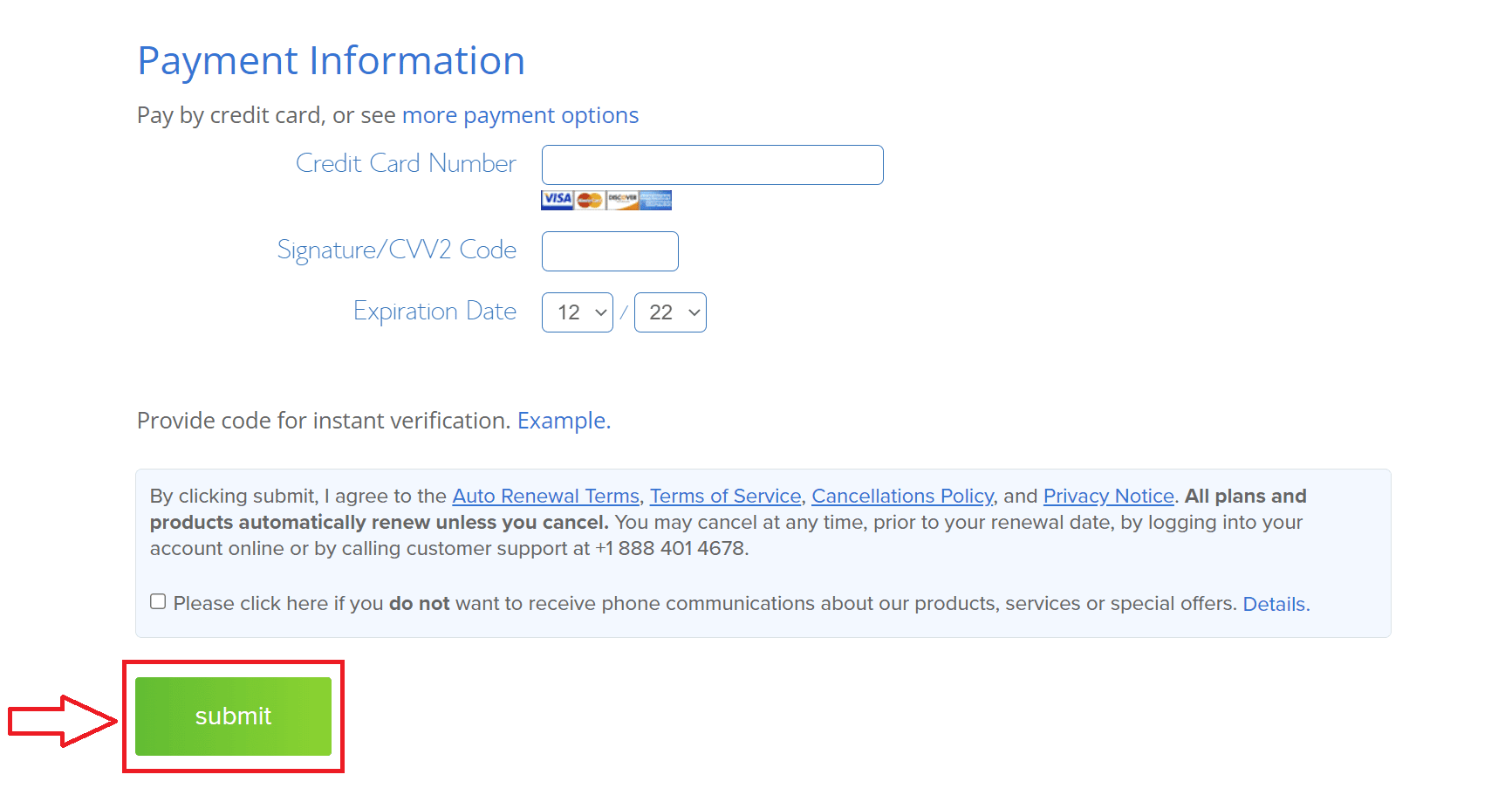Click the green submit button

coord(233,716)
